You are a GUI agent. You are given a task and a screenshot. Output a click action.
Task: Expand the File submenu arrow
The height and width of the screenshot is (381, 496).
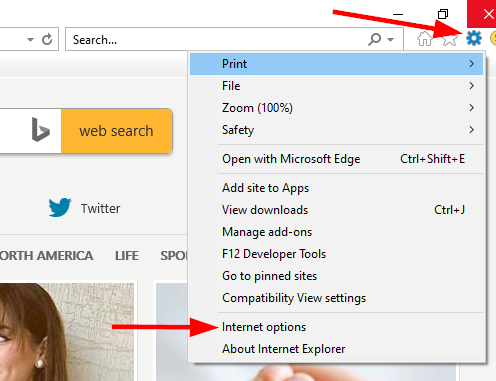[471, 86]
